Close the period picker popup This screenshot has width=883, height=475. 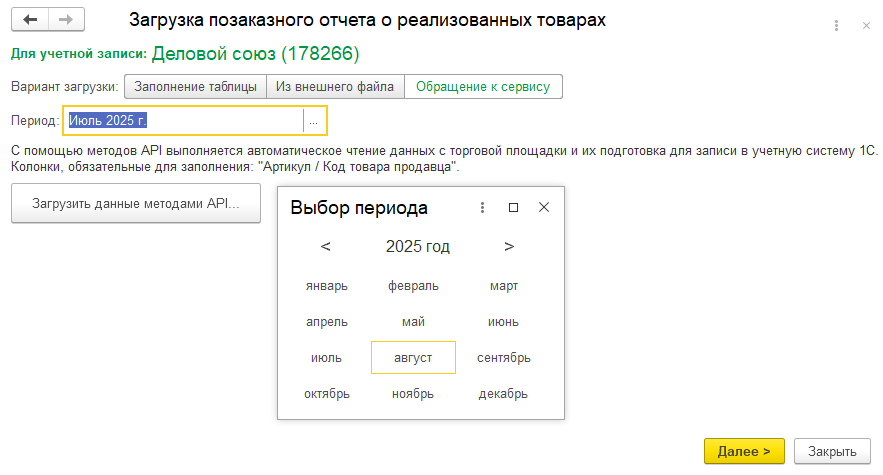tap(544, 208)
